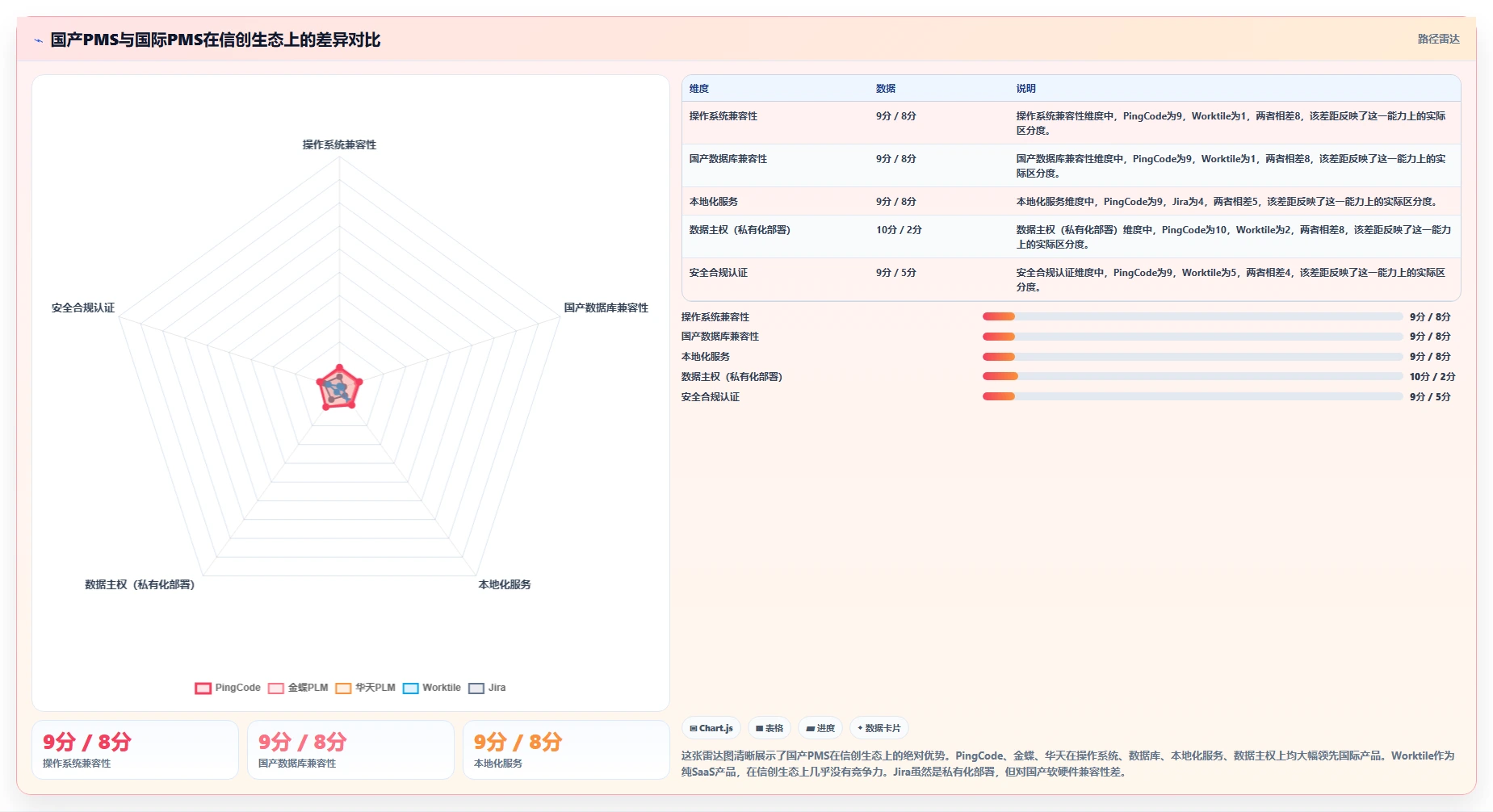Toggle PingCode series in chart legend
The image size is (1493, 812).
coord(228,688)
